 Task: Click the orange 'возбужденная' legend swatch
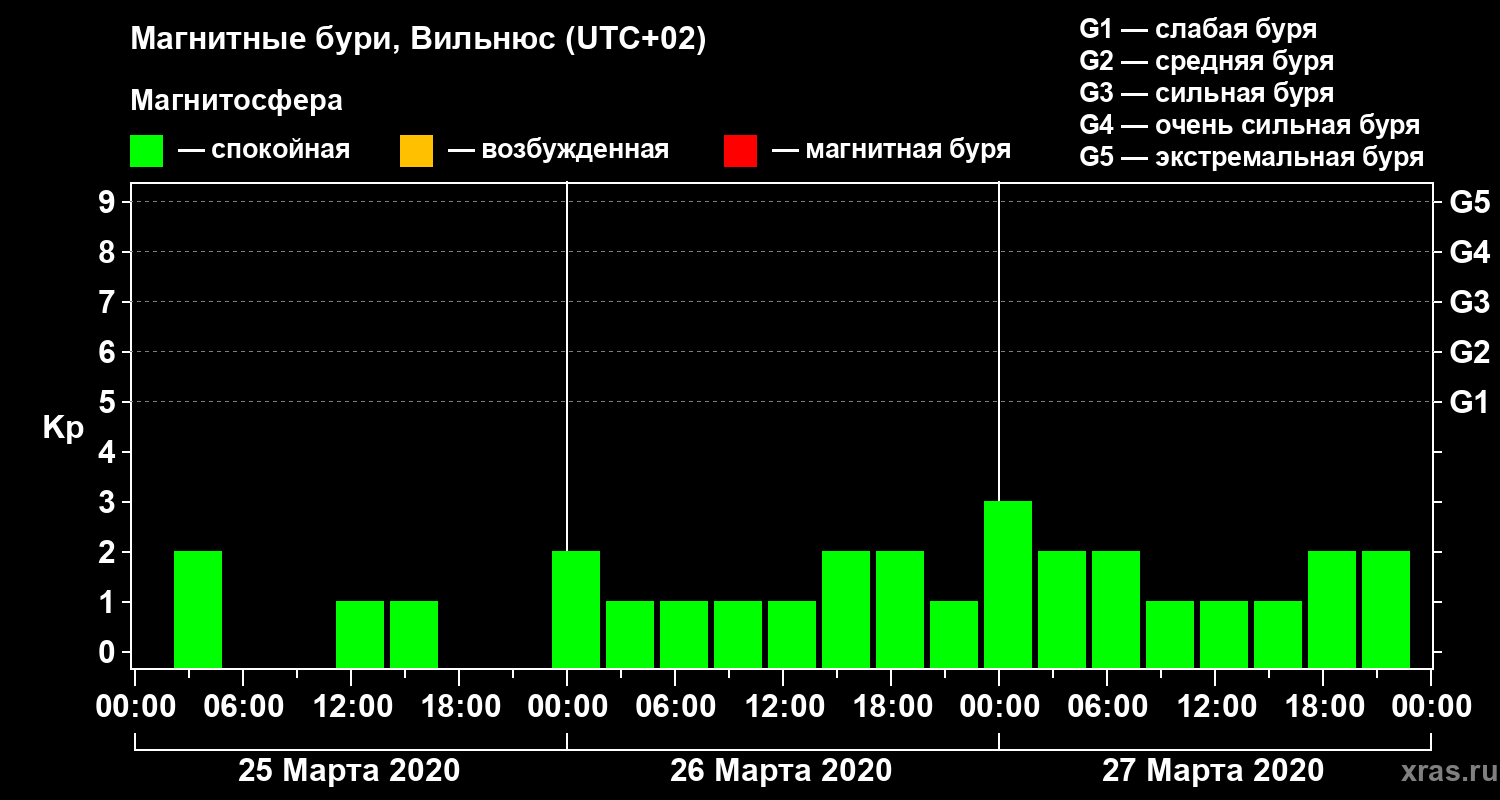416,151
